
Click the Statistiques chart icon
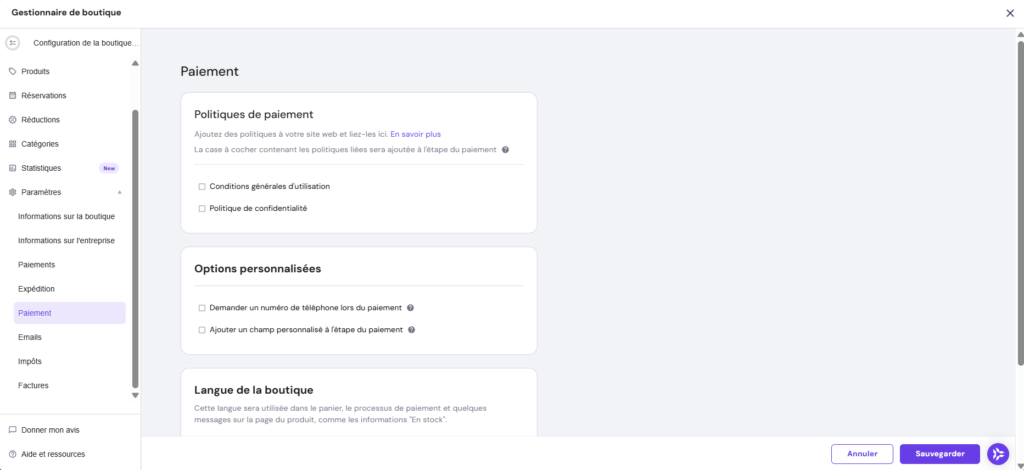point(12,168)
